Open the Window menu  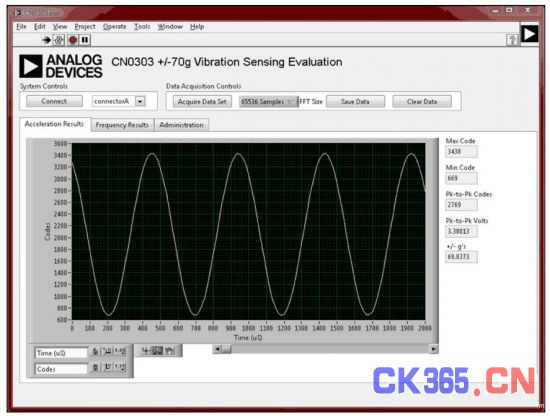(x=170, y=27)
